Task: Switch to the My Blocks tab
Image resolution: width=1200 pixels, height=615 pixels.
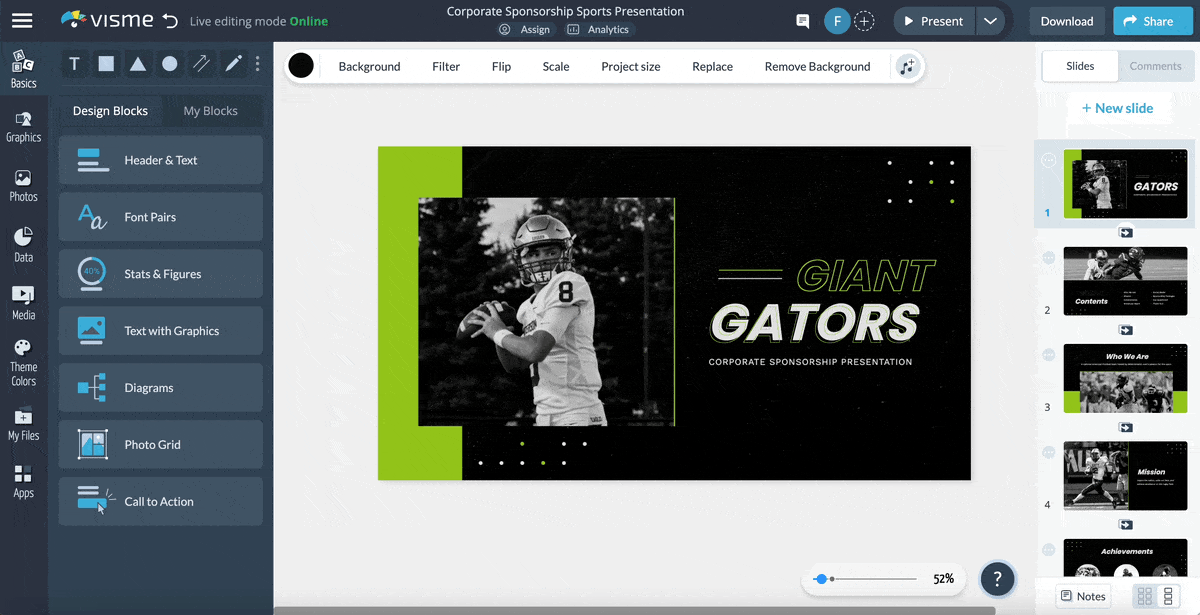Action: 211,111
